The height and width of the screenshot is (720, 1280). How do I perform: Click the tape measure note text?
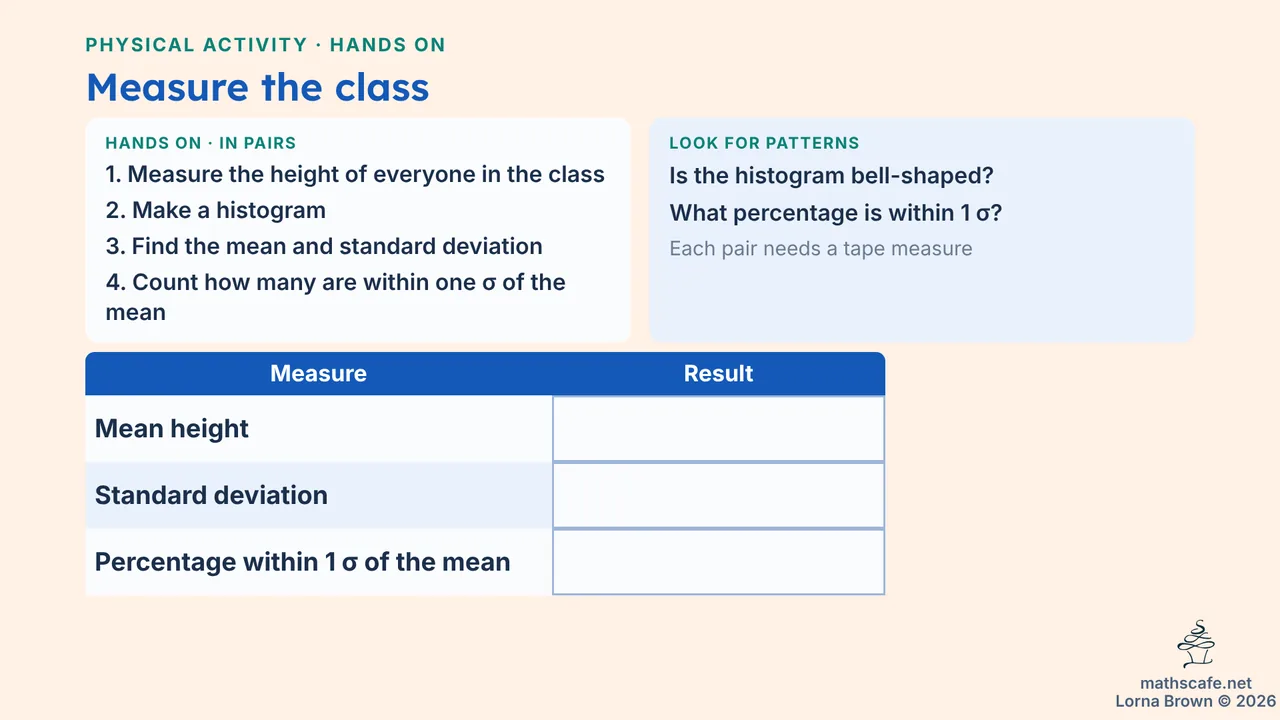coord(821,249)
